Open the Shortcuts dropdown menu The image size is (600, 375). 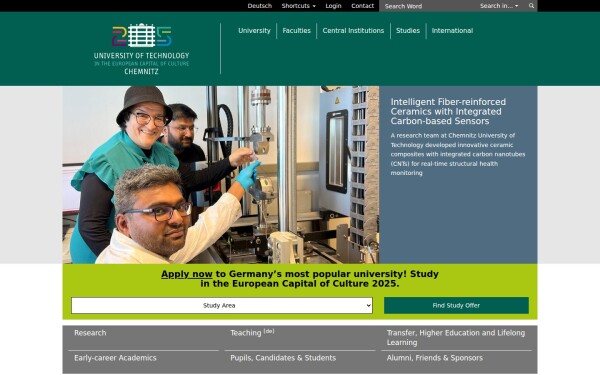(x=298, y=6)
